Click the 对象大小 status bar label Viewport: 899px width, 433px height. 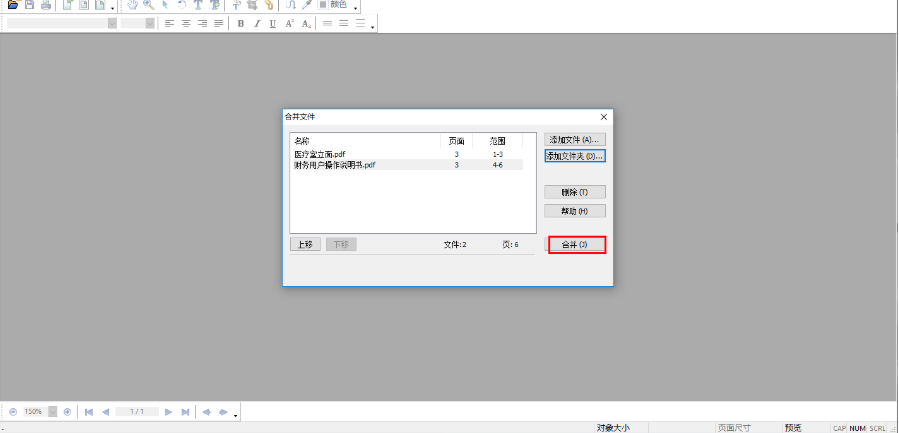pyautogui.click(x=613, y=428)
